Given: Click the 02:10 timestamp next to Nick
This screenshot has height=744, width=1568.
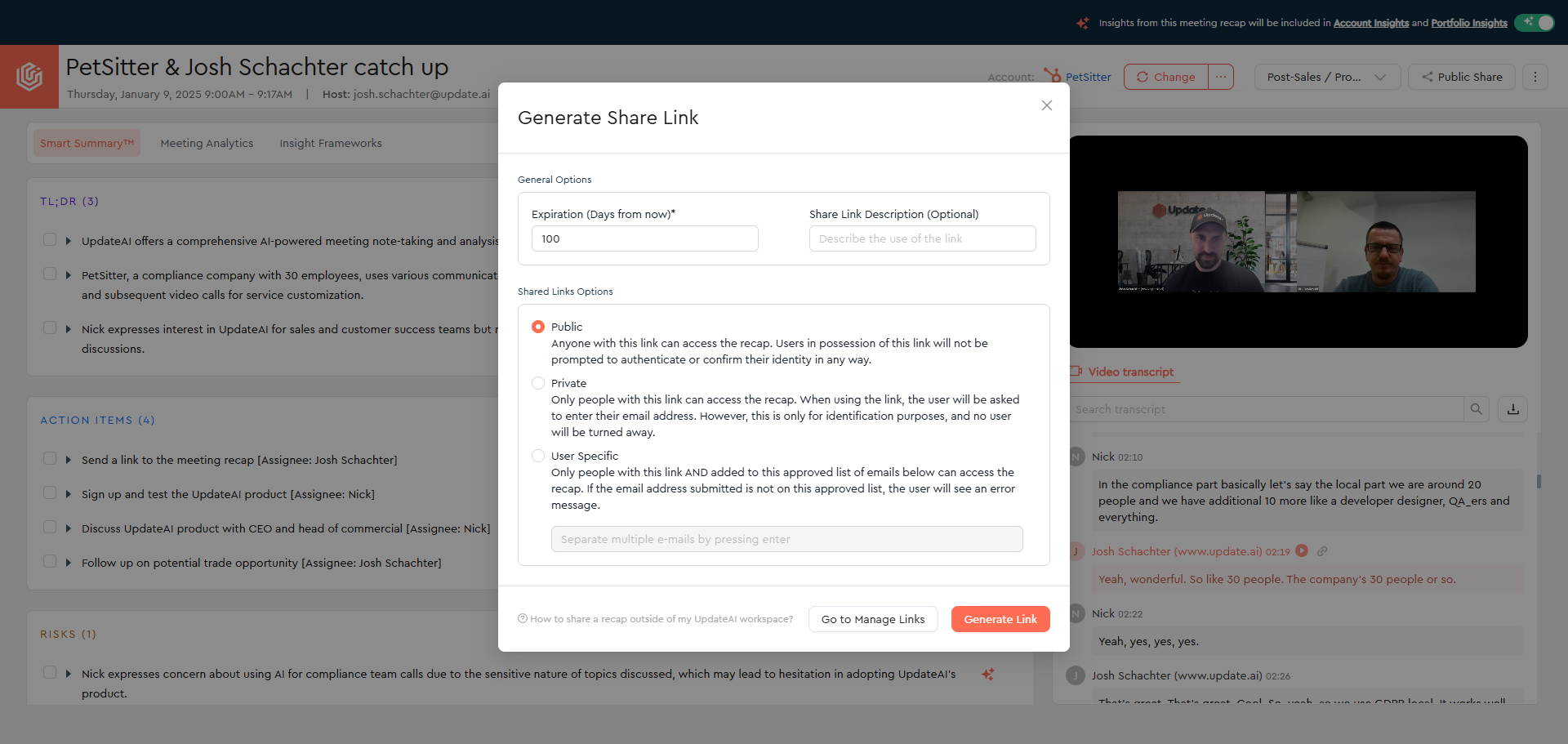Looking at the screenshot, I should pyautogui.click(x=1130, y=457).
